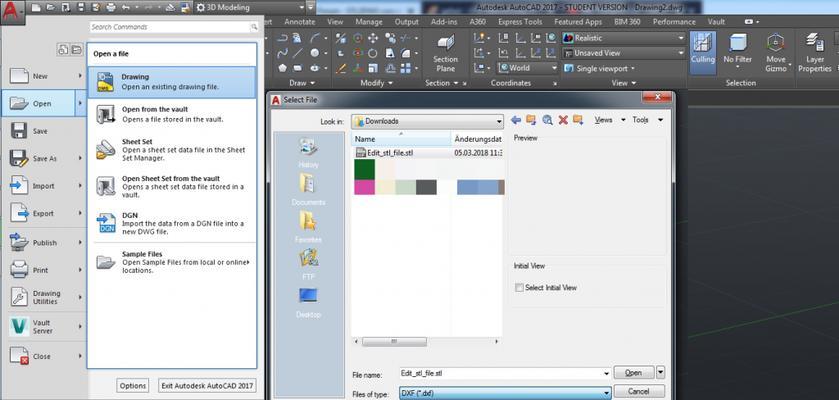Image resolution: width=839 pixels, height=400 pixels.
Task: Open the Import submenu
Action: tap(43, 186)
